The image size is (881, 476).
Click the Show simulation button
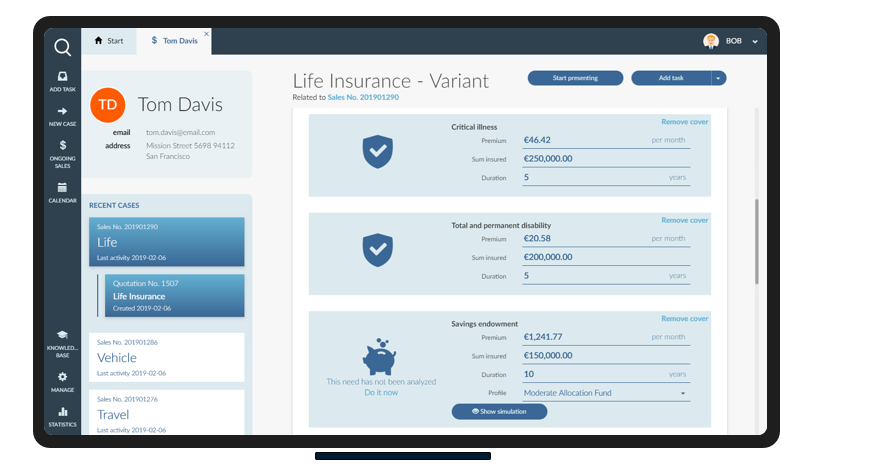coord(499,411)
